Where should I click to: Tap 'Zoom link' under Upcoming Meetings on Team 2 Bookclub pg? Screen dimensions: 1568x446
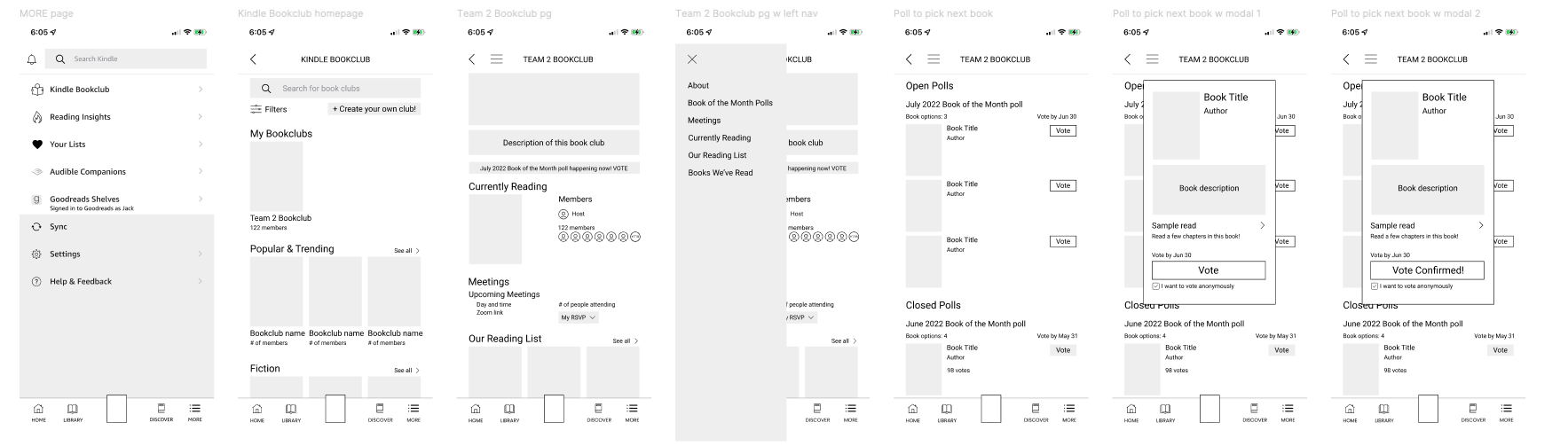pyautogui.click(x=490, y=313)
